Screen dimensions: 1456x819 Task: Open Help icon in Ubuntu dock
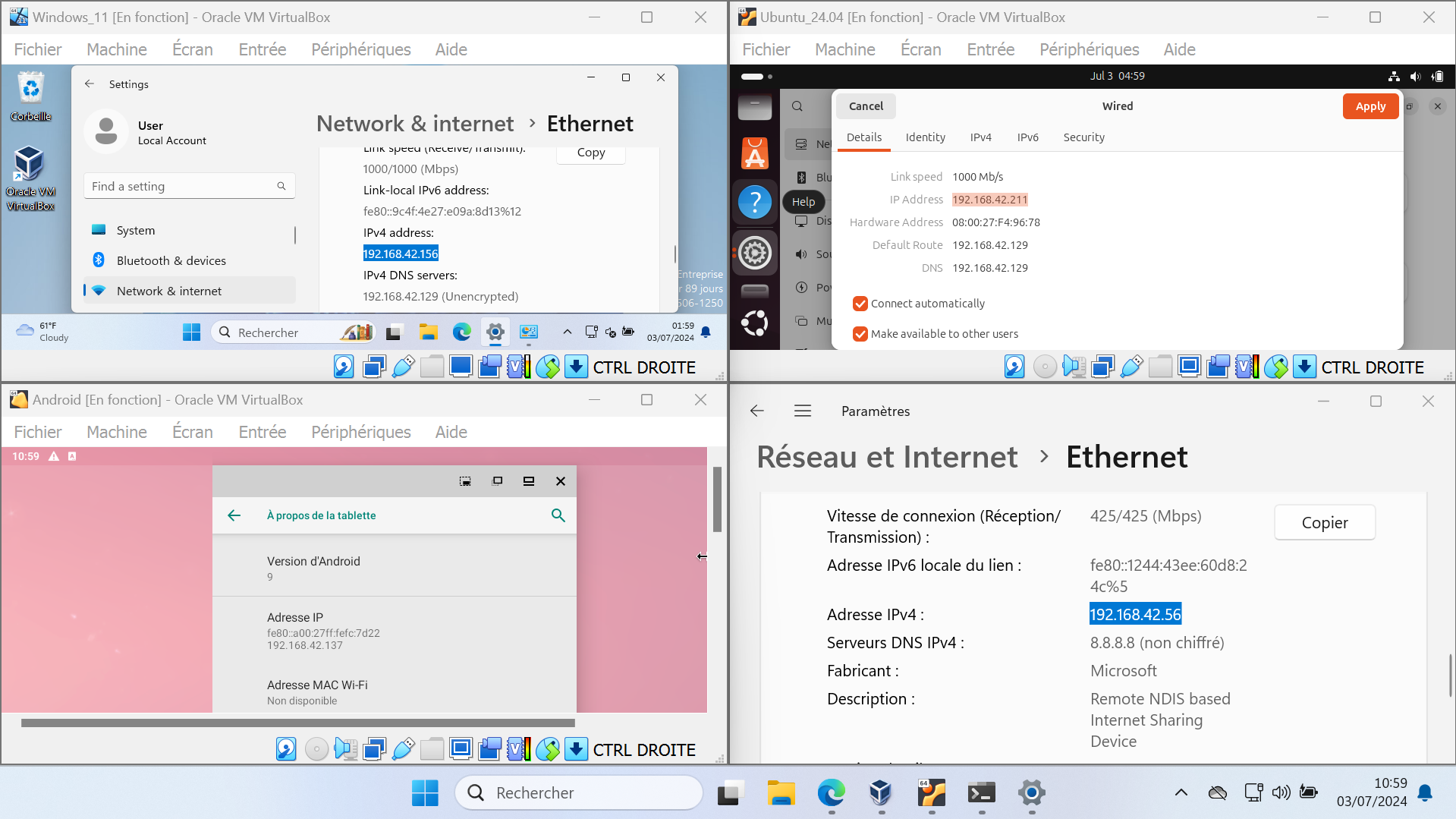tap(755, 202)
